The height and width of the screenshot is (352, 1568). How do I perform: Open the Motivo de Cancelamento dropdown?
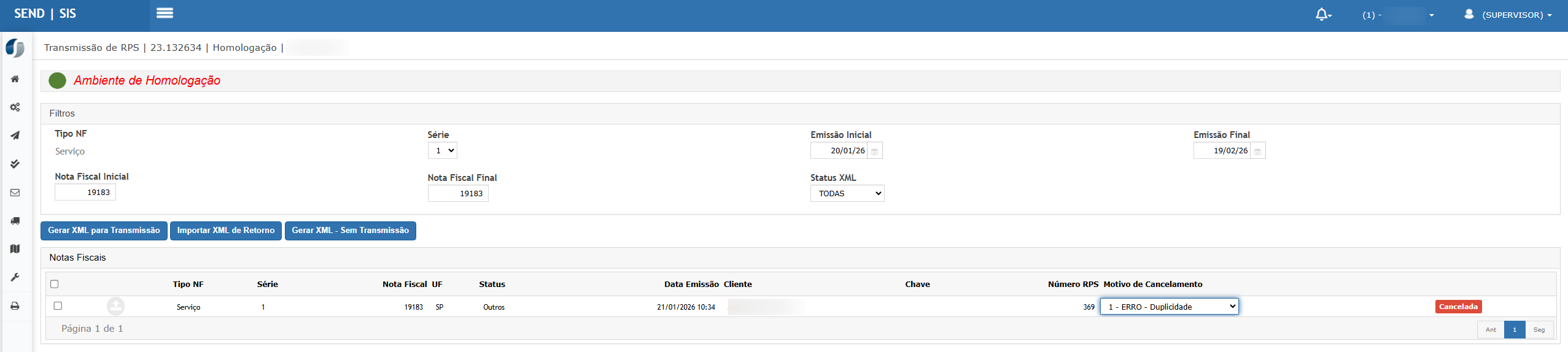(1169, 307)
